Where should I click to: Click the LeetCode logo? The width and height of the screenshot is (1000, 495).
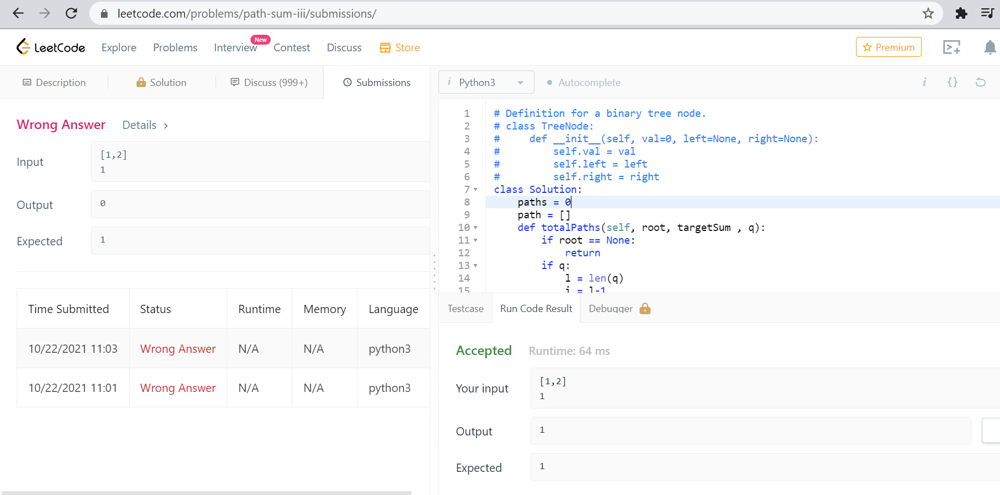tap(50, 47)
